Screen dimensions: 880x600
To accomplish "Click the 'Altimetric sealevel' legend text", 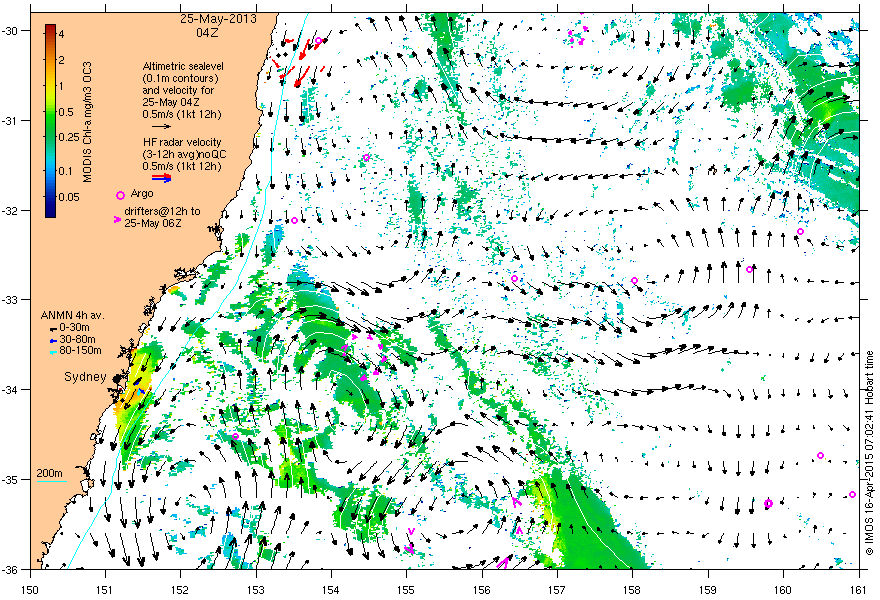I will (x=183, y=66).
